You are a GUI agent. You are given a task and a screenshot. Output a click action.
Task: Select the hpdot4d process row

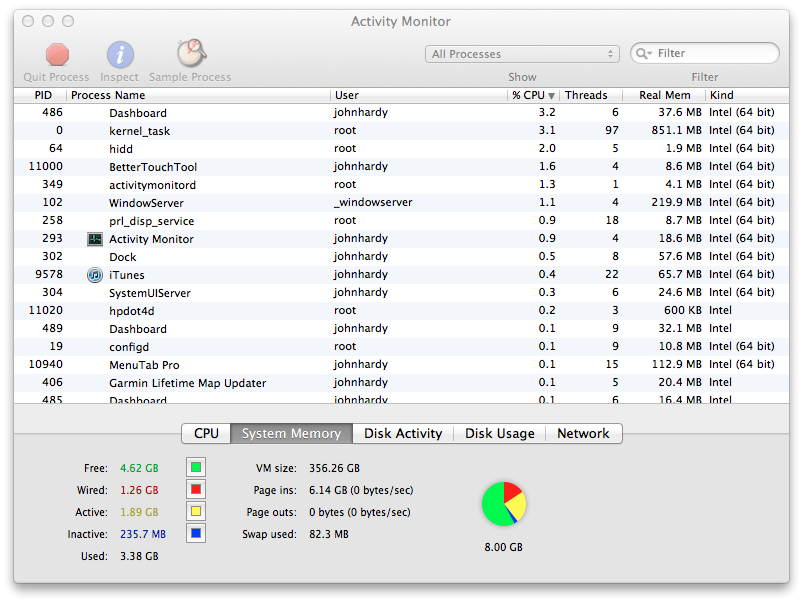[402, 310]
